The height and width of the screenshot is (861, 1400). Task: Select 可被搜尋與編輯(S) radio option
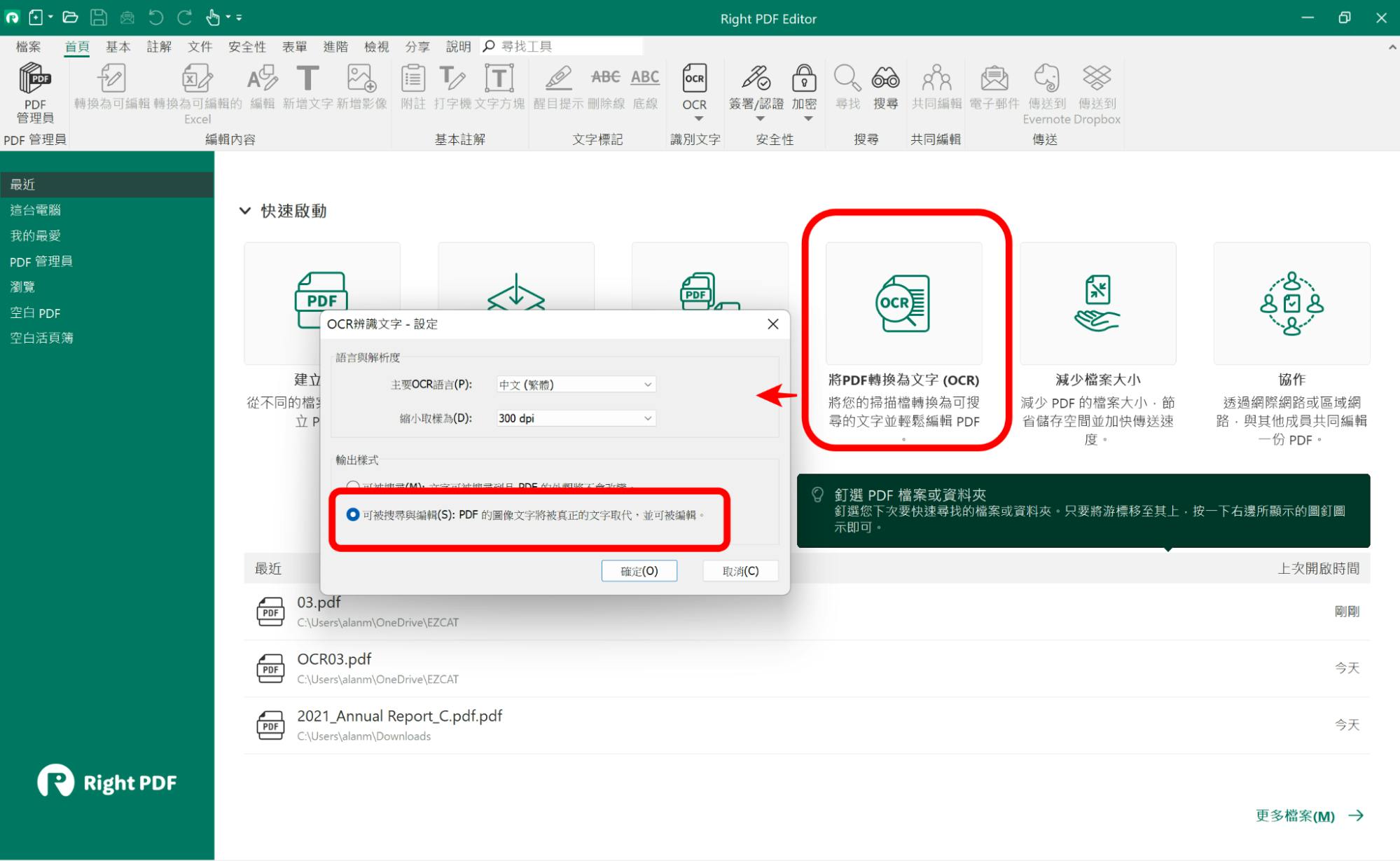pos(353,515)
